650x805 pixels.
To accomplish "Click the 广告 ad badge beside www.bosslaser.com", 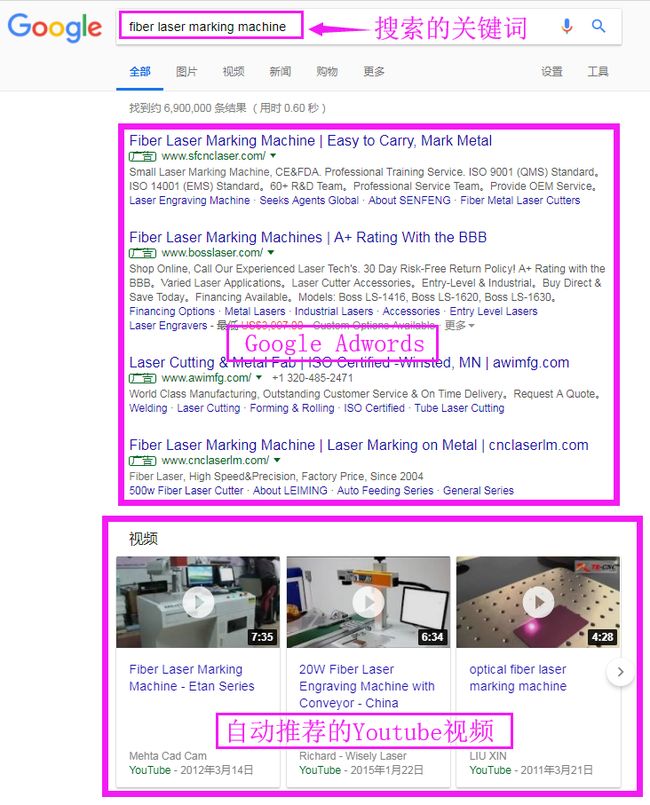I will 142,253.
